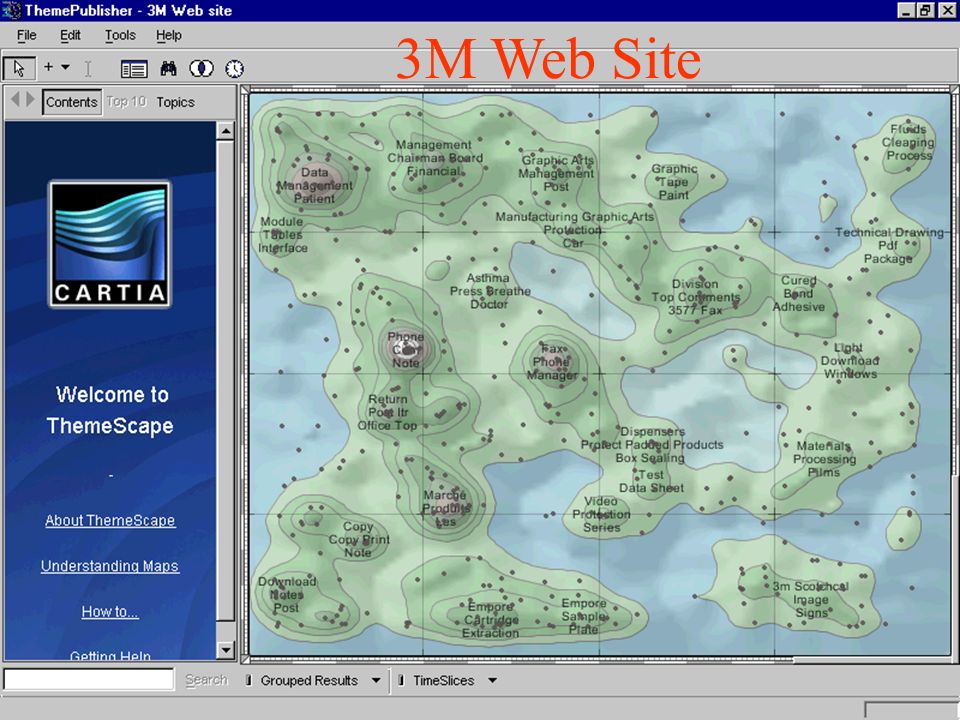
Task: Click the Dispensers Protect Padded Products label
Action: pos(652,444)
